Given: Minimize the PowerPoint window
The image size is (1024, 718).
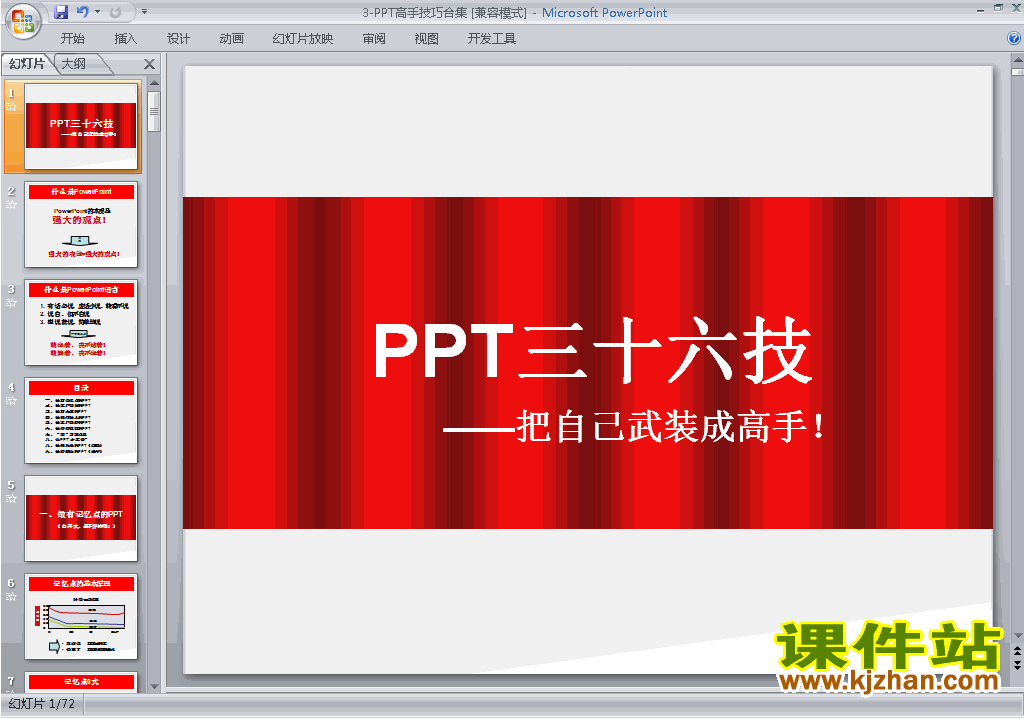Looking at the screenshot, I should pos(980,9).
